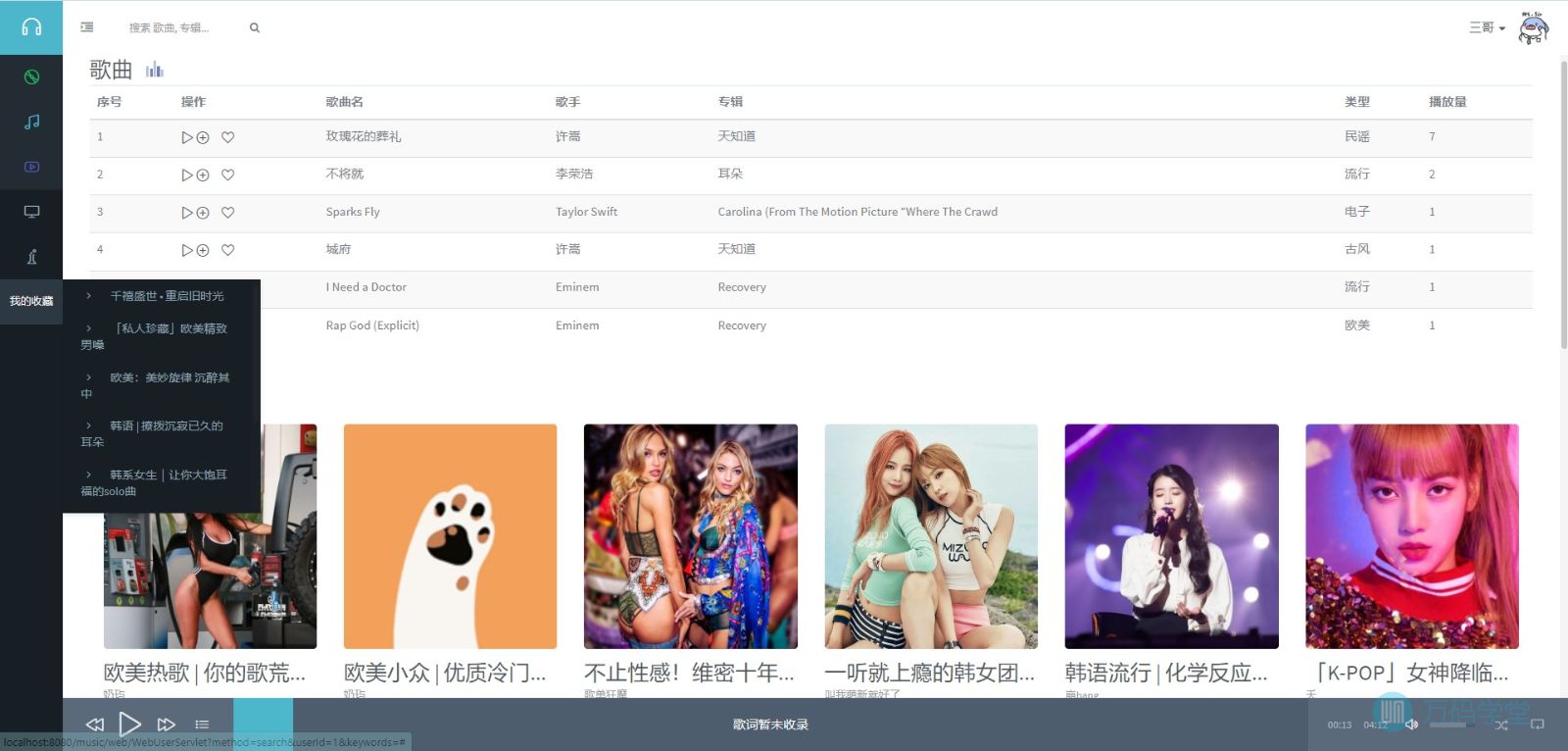This screenshot has height=751, width=1568.
Task: Play the song 城府
Action: click(187, 250)
